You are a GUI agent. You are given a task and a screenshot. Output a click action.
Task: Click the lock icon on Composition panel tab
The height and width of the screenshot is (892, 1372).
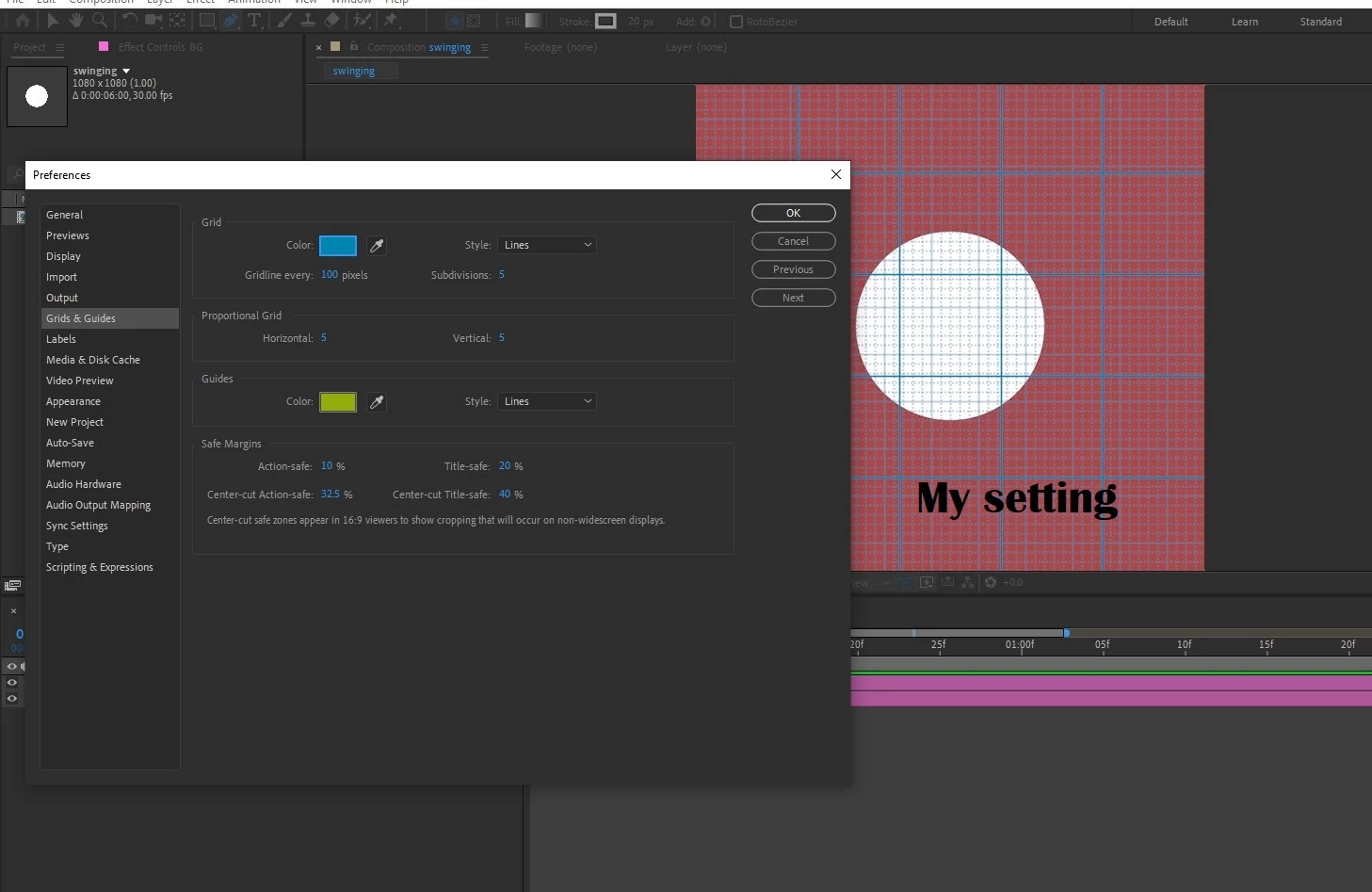point(354,46)
